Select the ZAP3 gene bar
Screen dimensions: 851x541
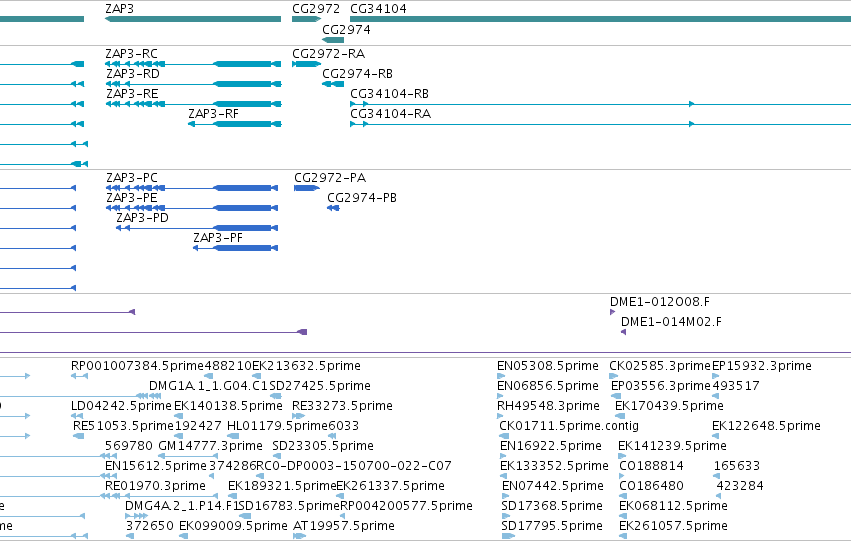[x=193, y=19]
